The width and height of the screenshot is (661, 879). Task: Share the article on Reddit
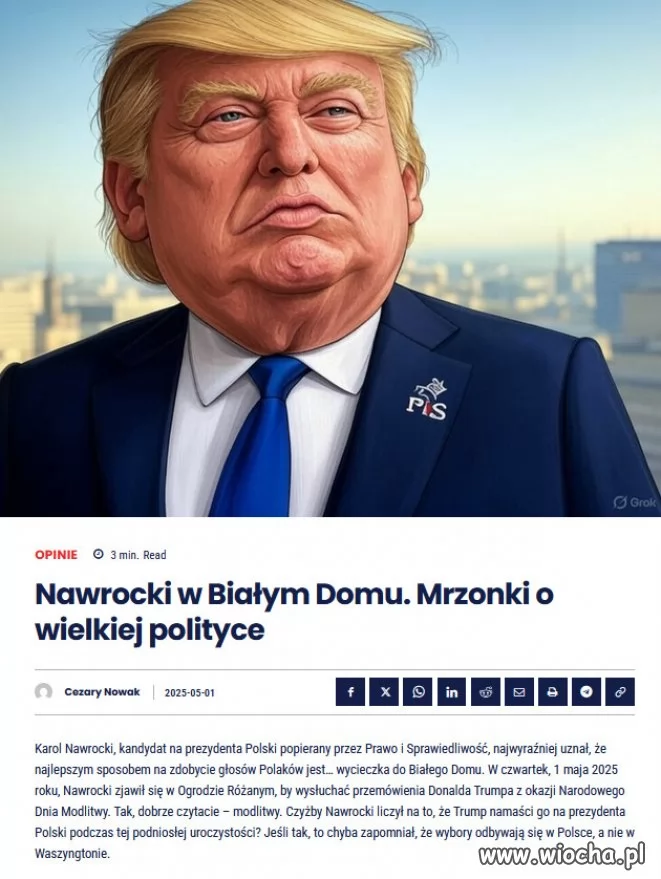tap(486, 692)
